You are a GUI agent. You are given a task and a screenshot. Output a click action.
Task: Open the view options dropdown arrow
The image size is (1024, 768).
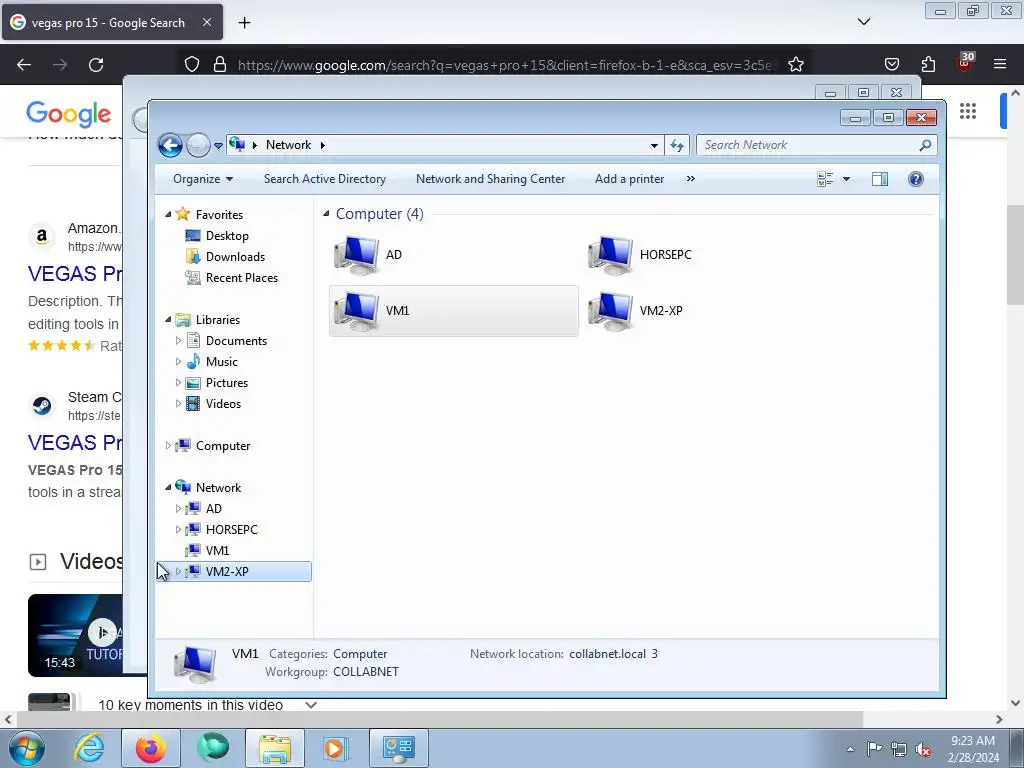[846, 179]
